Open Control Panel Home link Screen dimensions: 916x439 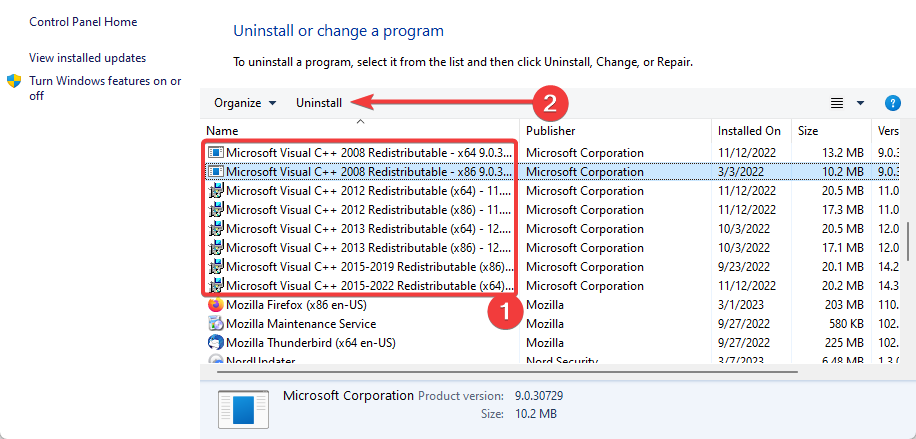(83, 22)
